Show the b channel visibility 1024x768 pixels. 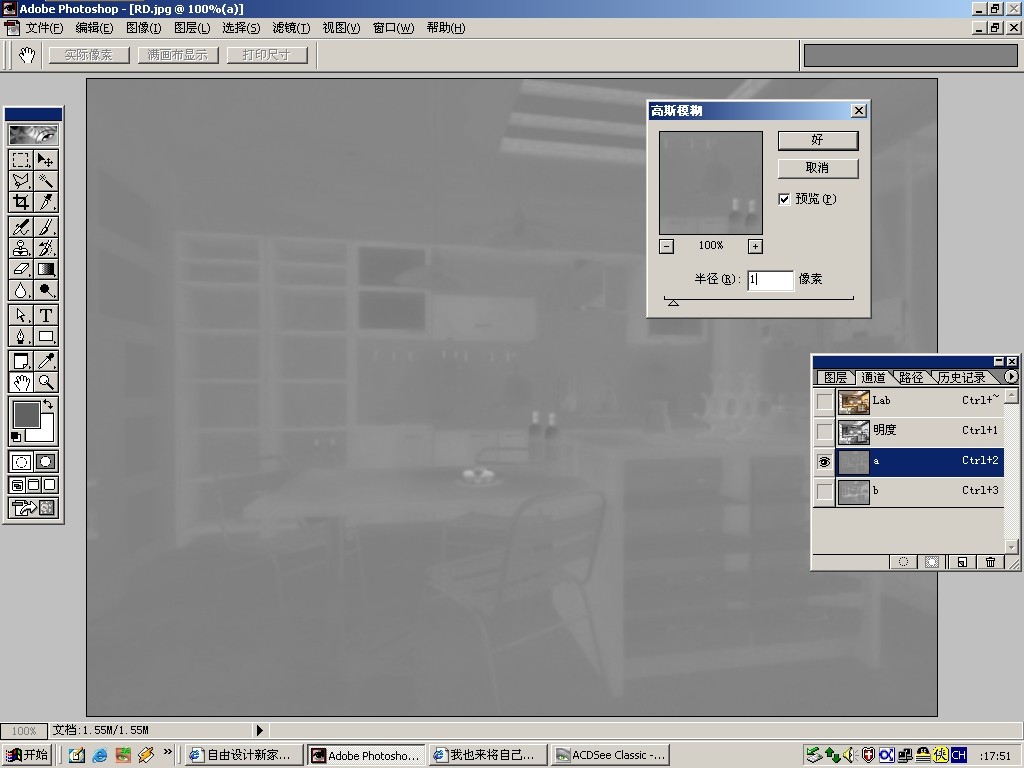(824, 491)
